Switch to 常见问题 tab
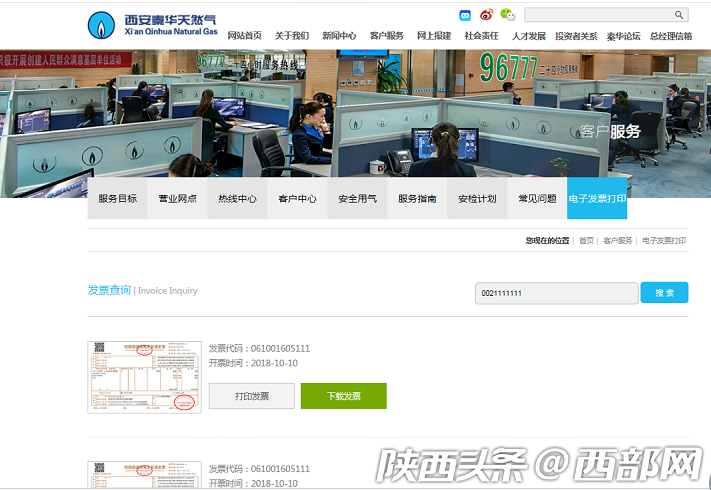The width and height of the screenshot is (711, 490). (537, 198)
